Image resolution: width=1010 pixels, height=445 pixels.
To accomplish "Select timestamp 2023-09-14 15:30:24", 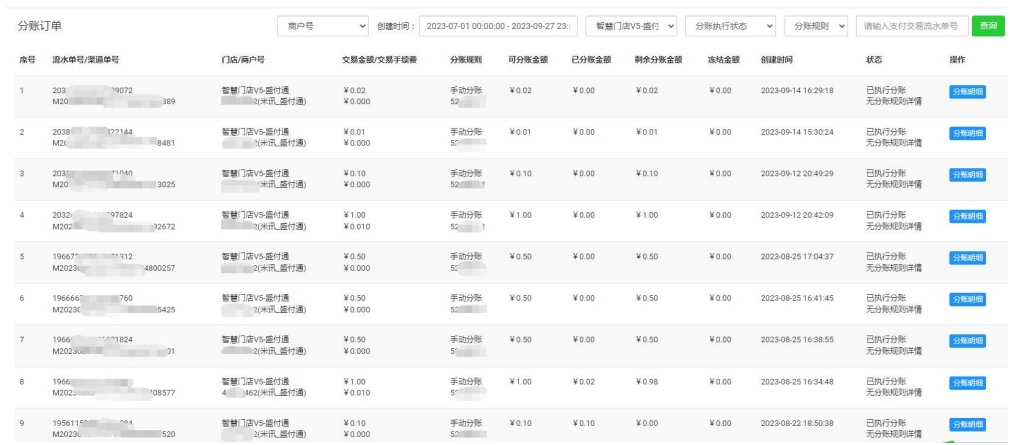I will click(x=797, y=132).
